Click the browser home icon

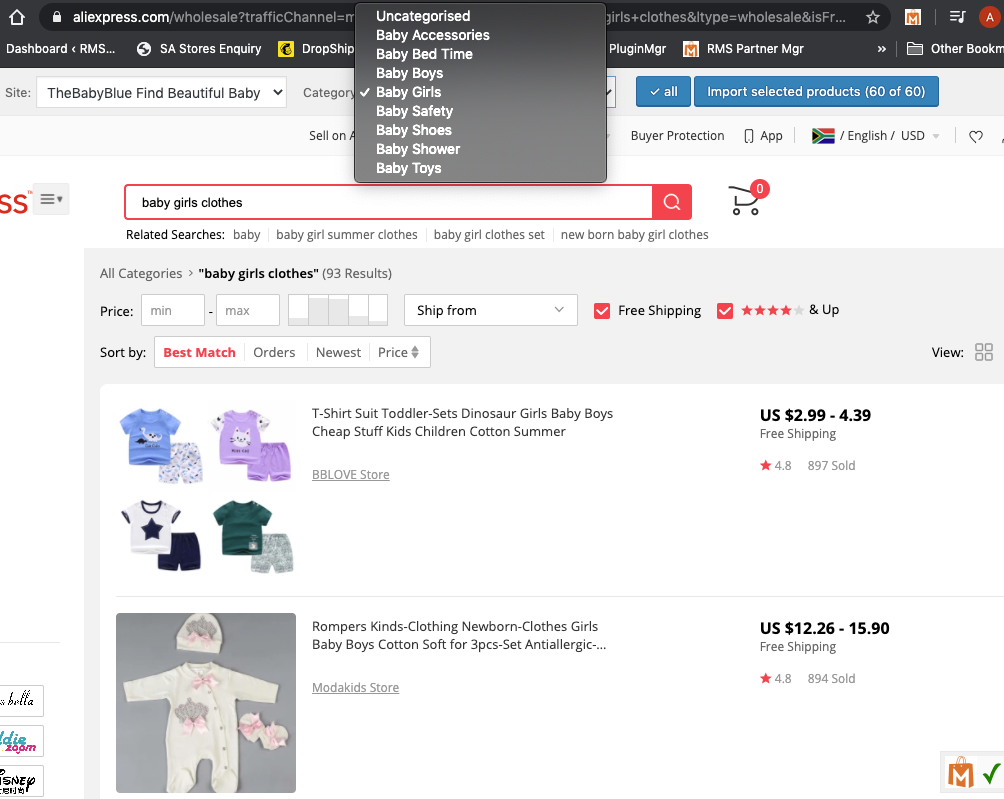point(17,17)
